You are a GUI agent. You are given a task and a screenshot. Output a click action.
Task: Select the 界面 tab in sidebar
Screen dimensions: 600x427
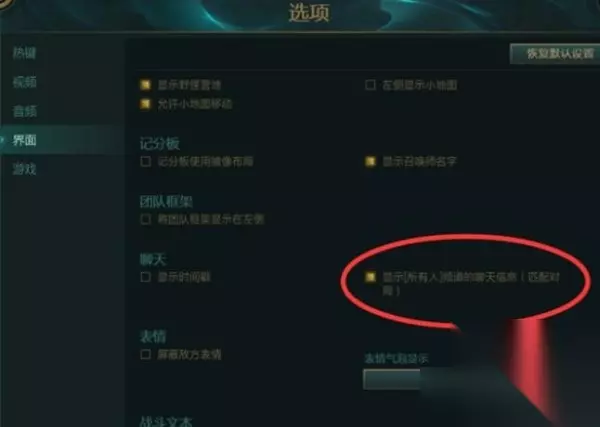[24, 140]
